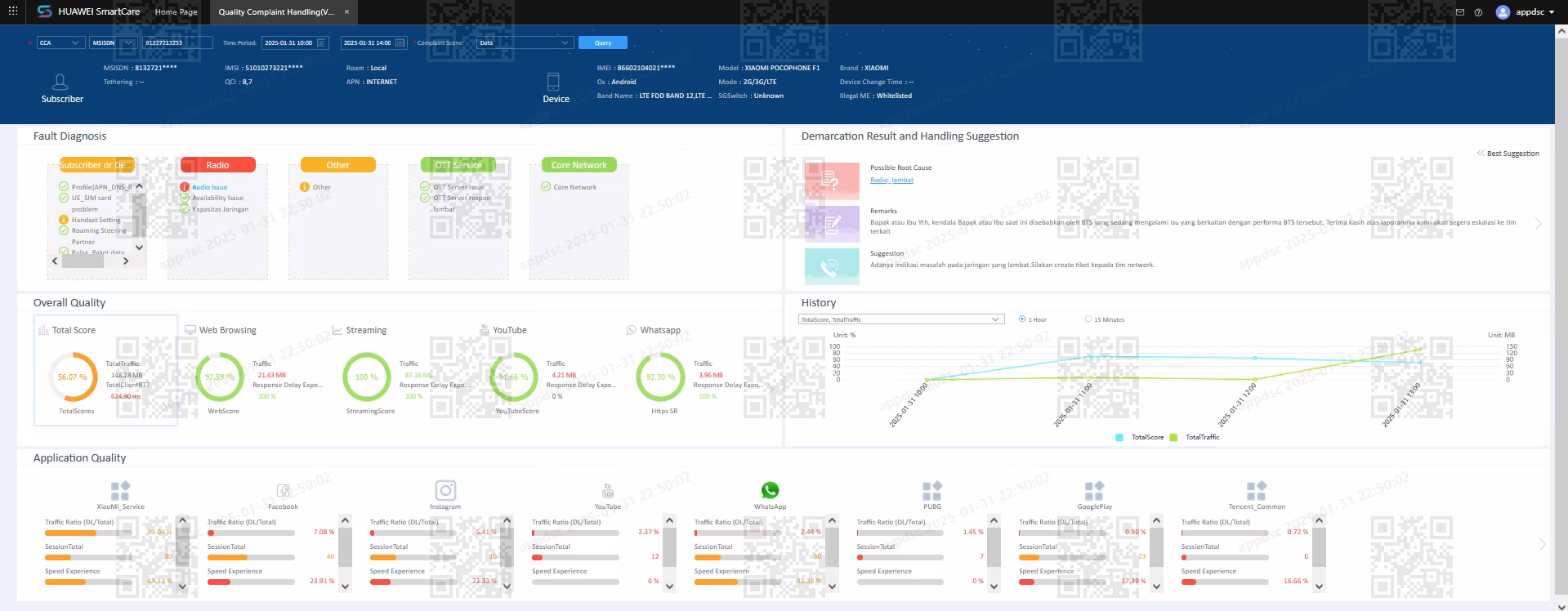
Task: Show next demarcation suggestion with right arrow
Action: [1539, 224]
